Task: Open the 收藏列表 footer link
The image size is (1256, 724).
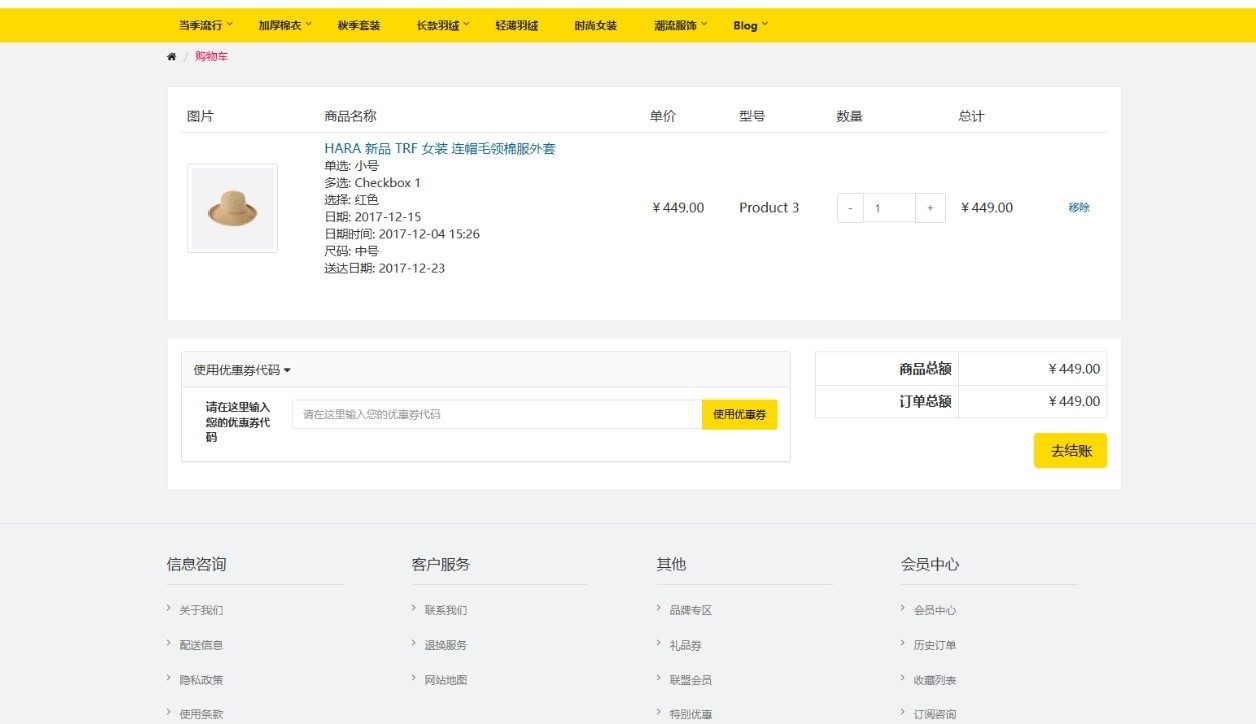Action: click(x=934, y=680)
